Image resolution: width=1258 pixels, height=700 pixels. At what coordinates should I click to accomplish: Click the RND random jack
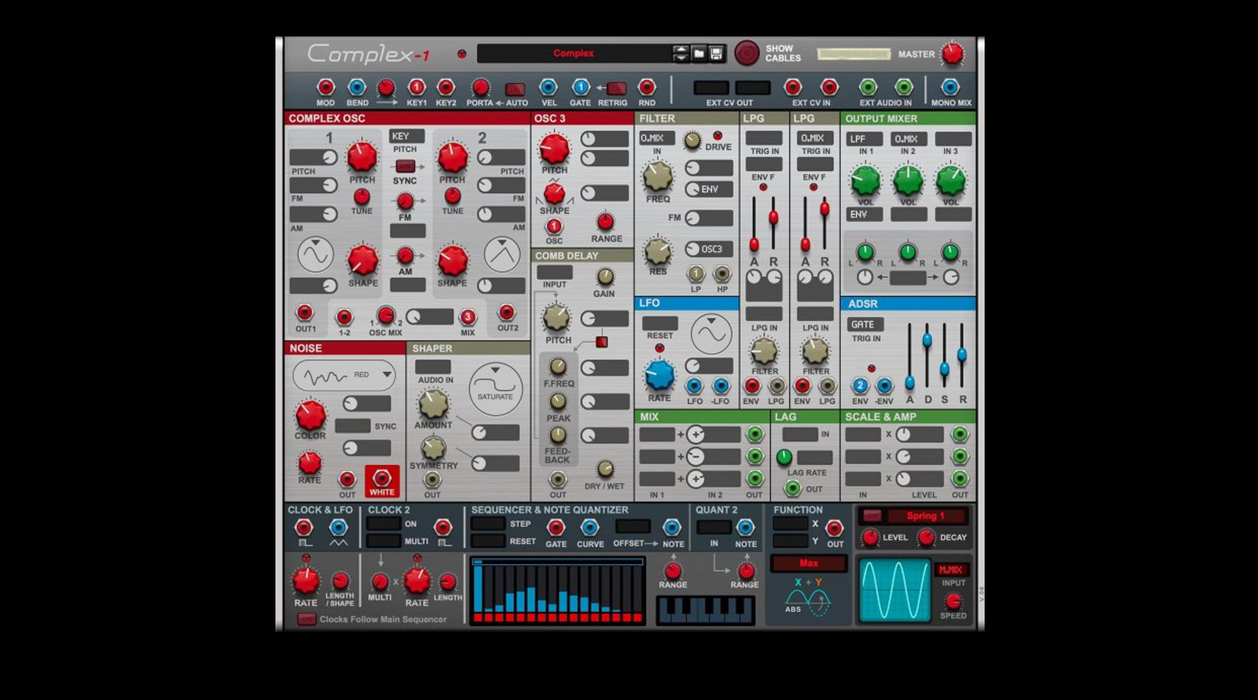point(647,88)
